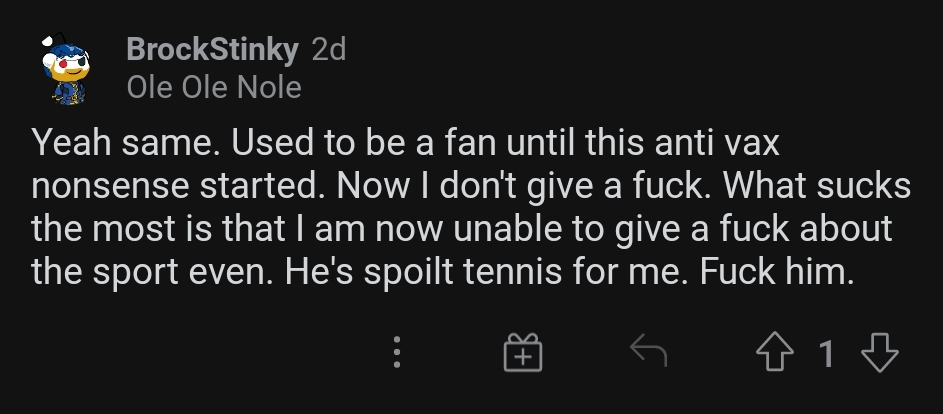Select the Ole Ole Nole user flair
This screenshot has width=943, height=414.
click(x=214, y=88)
